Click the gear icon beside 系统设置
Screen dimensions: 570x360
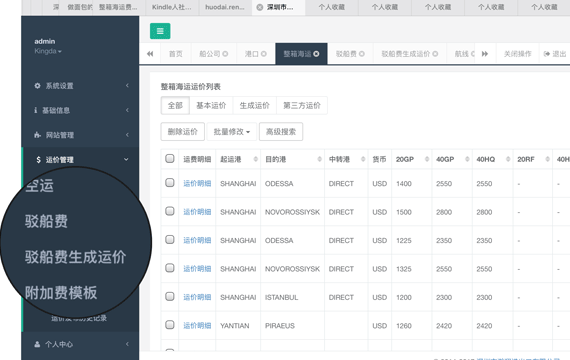tap(37, 86)
